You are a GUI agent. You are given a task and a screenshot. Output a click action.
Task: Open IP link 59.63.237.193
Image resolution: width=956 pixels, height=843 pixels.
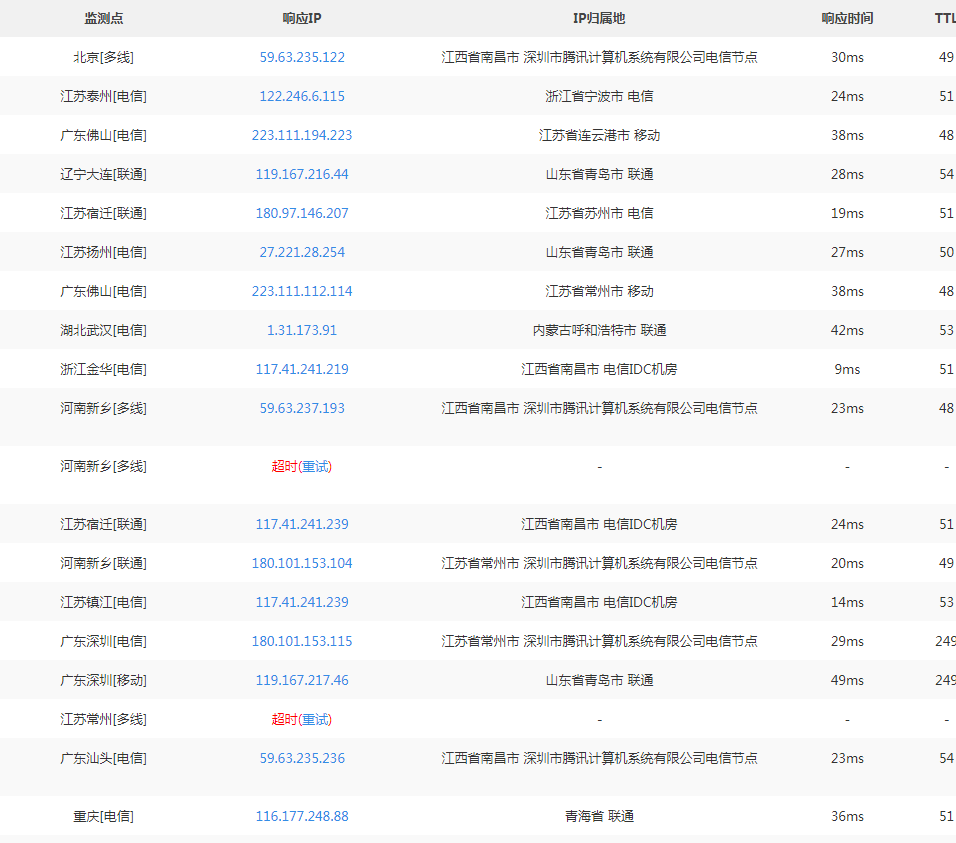302,408
